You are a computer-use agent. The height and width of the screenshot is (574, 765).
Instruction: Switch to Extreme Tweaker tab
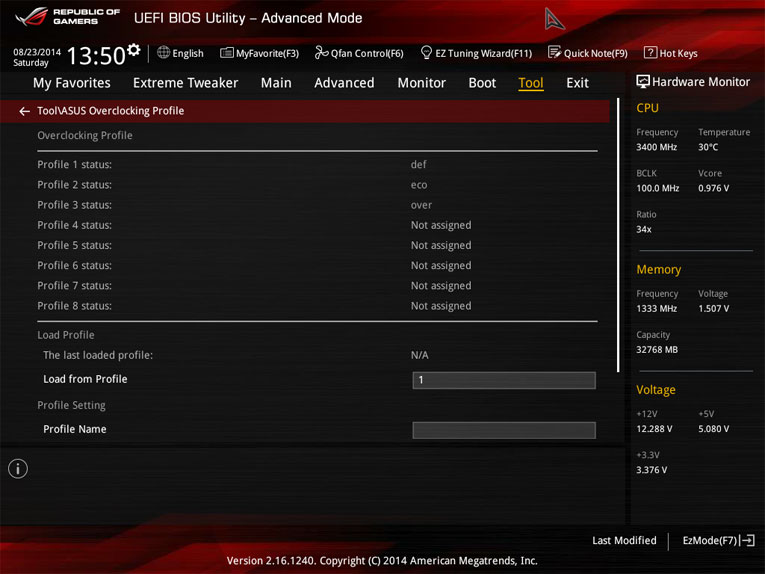(x=185, y=83)
